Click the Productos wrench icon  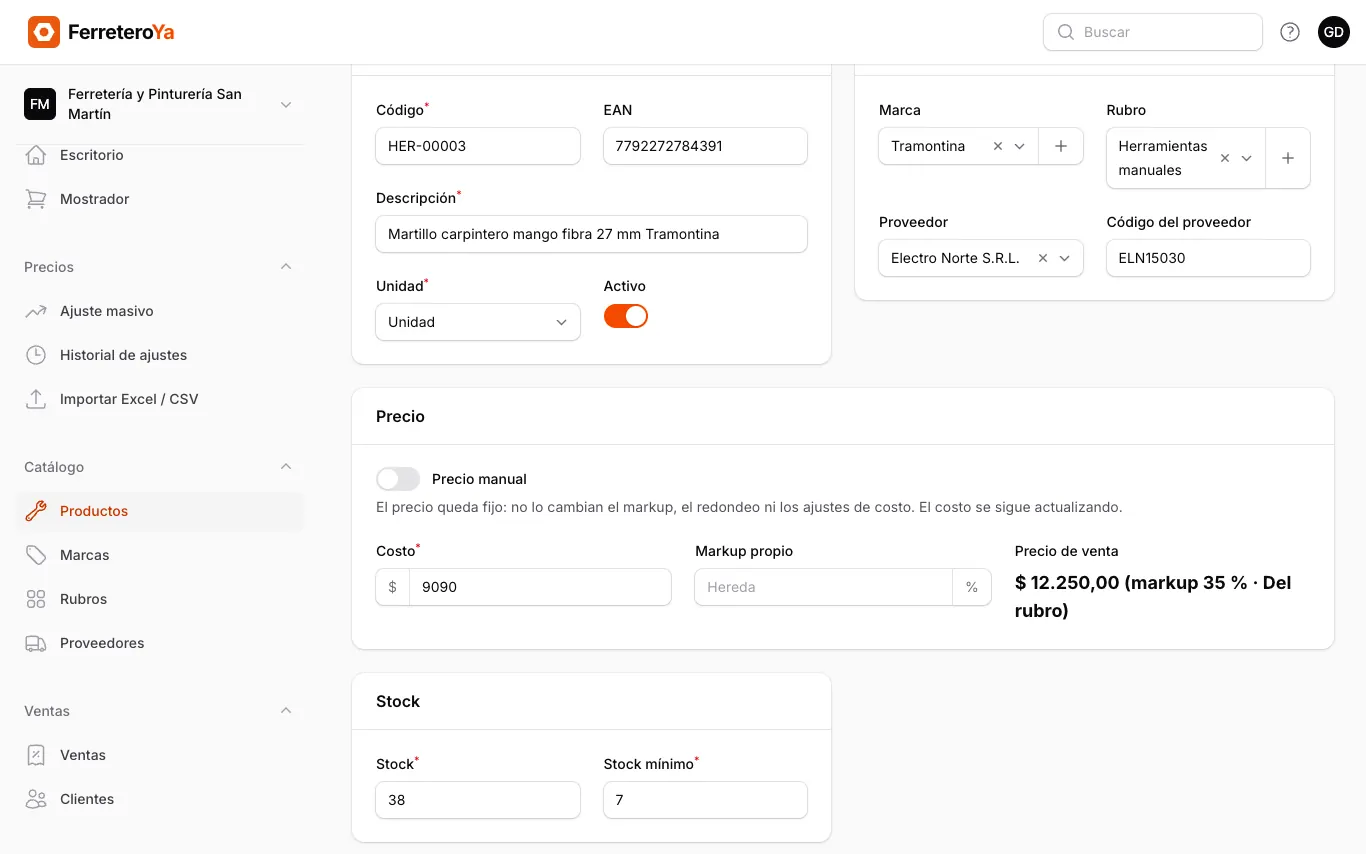36,511
